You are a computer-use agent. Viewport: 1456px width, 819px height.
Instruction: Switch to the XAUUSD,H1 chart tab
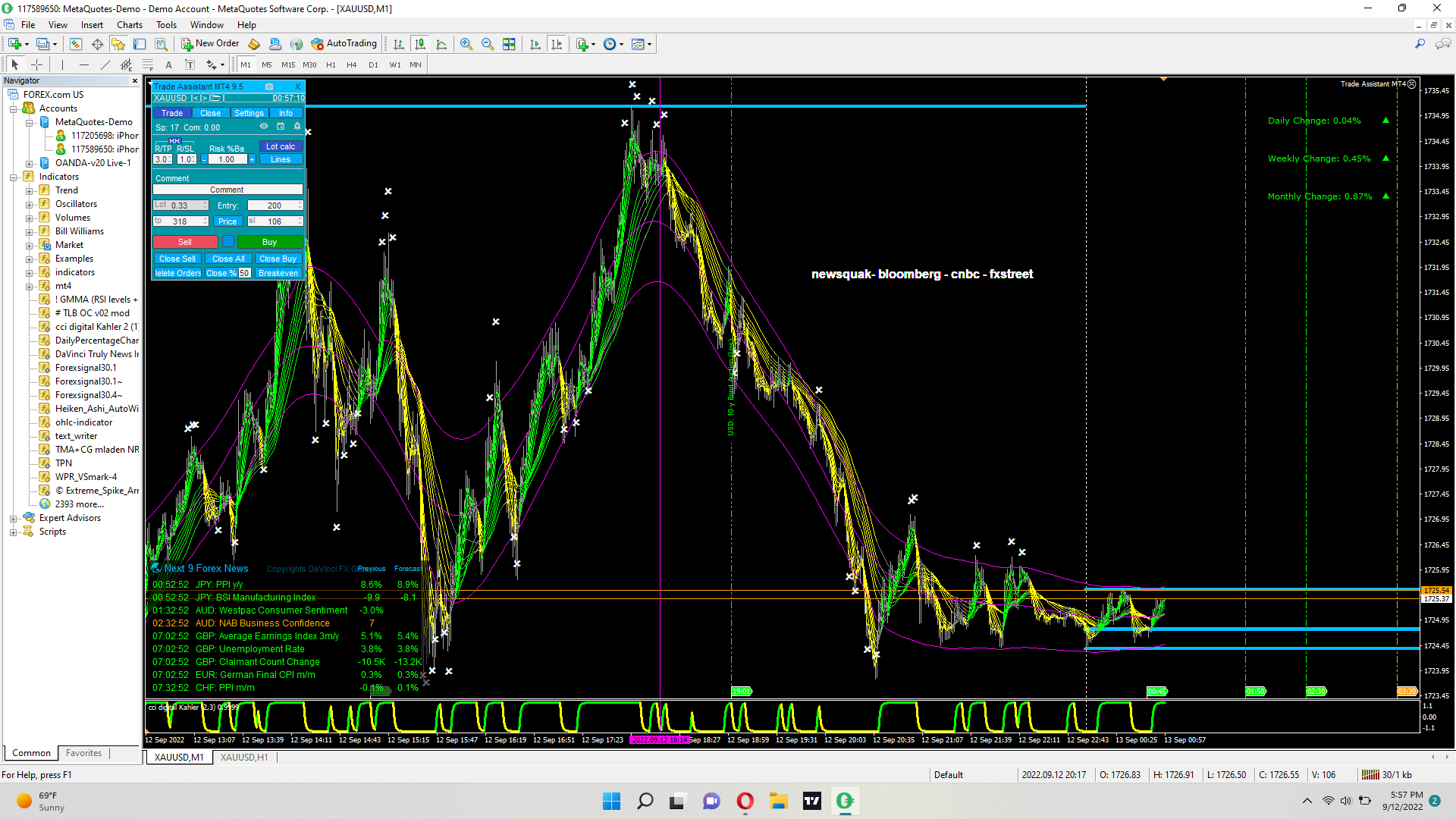[243, 757]
